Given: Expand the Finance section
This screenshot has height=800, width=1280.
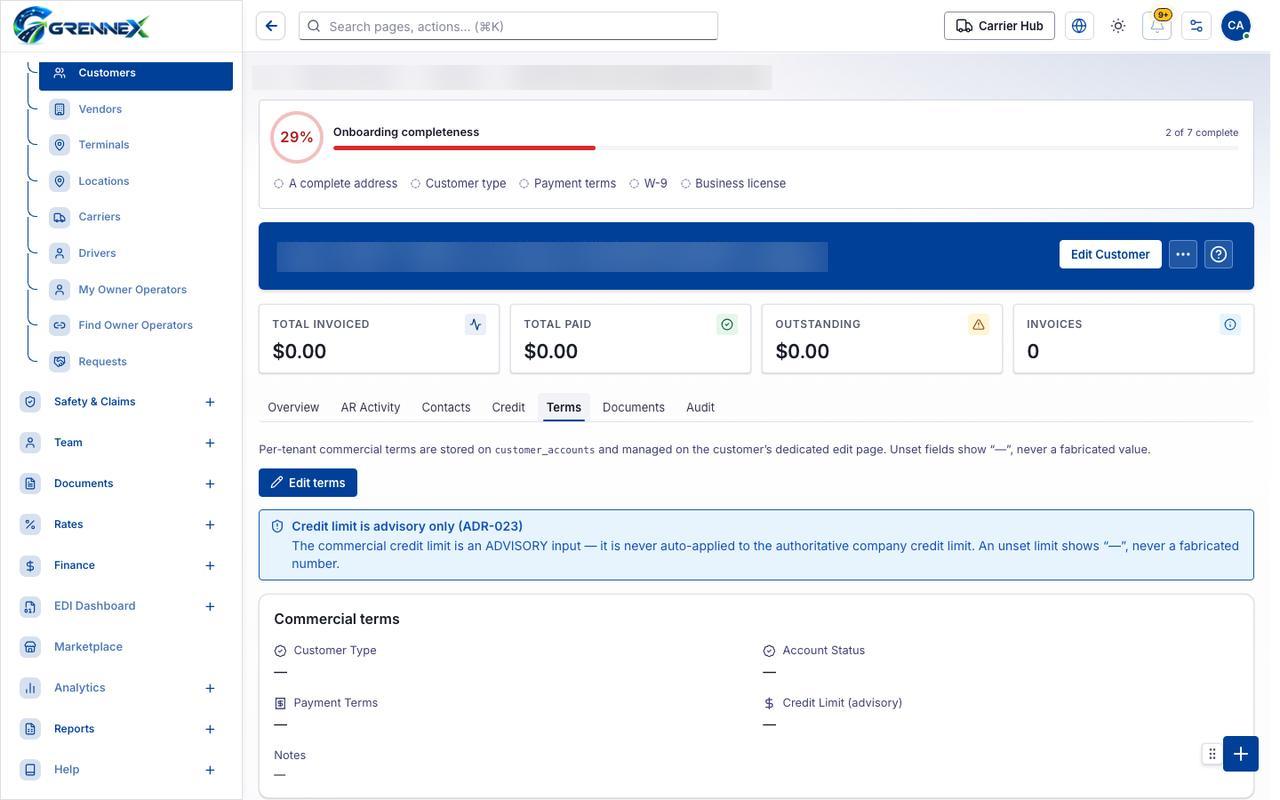Looking at the screenshot, I should click(x=210, y=566).
